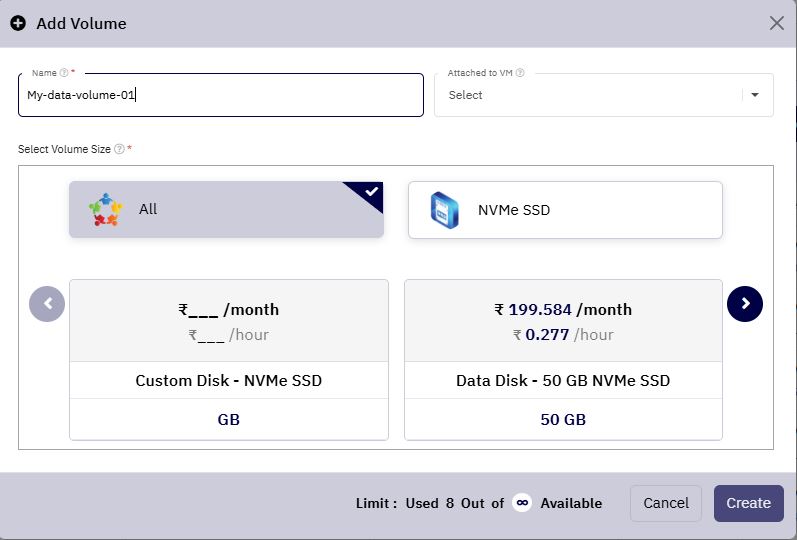Click the infinity limit icon

522,503
